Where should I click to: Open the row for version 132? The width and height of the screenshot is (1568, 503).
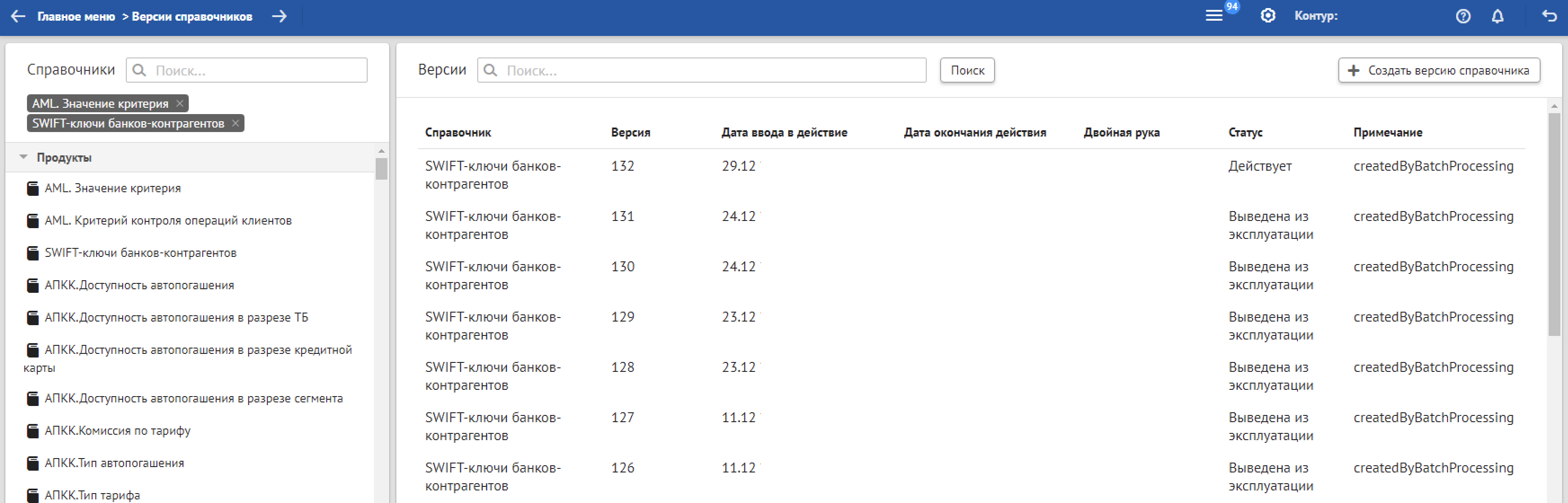point(622,166)
